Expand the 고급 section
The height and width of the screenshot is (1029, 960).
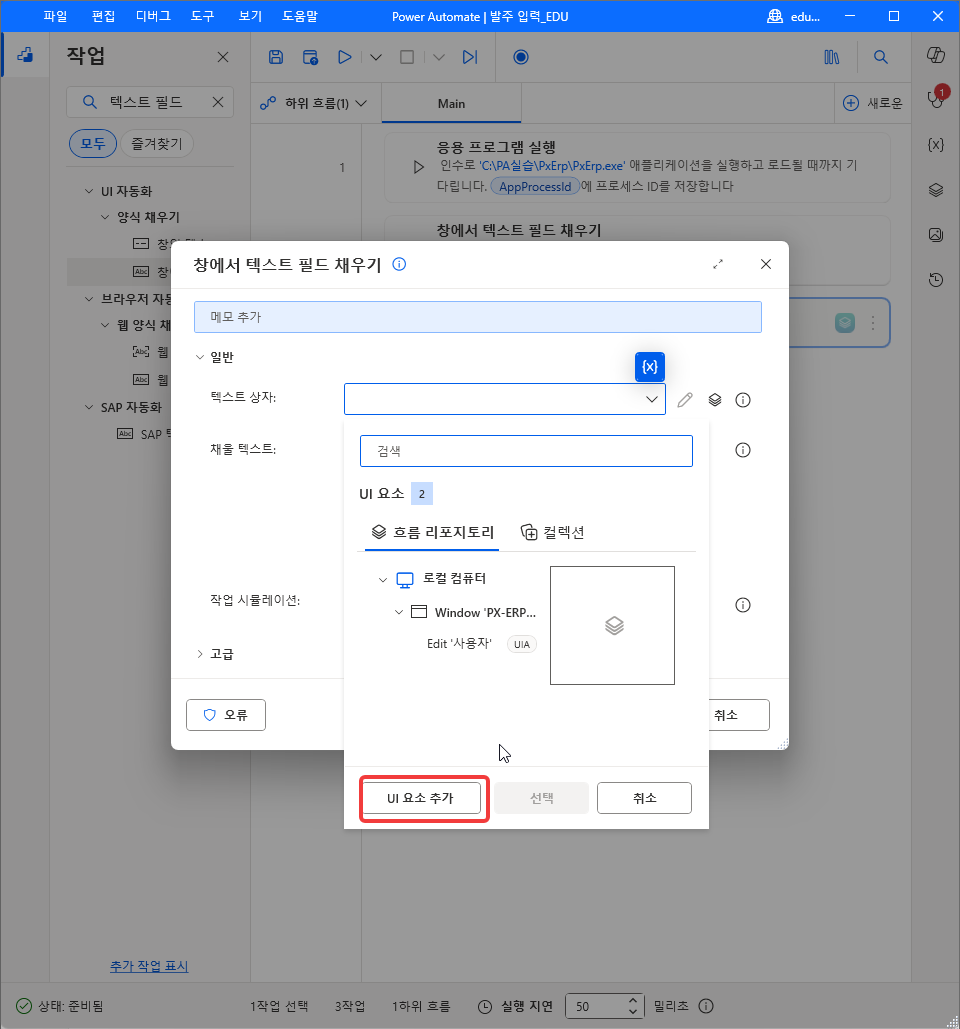200,654
